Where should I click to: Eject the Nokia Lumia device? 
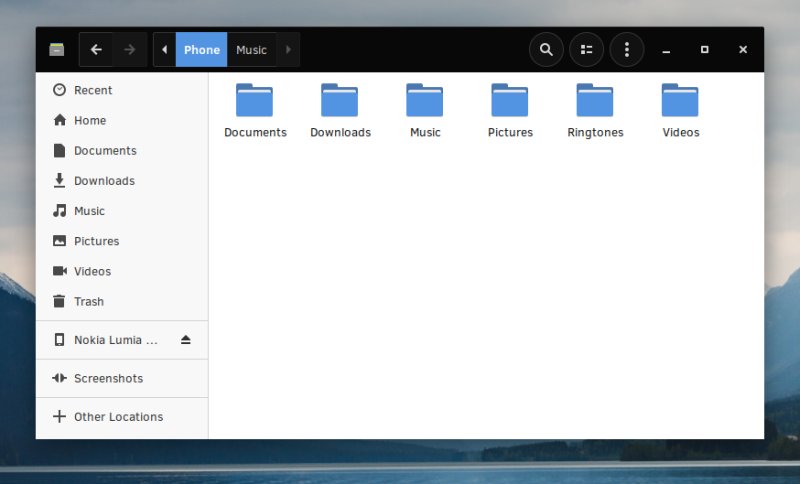click(185, 340)
